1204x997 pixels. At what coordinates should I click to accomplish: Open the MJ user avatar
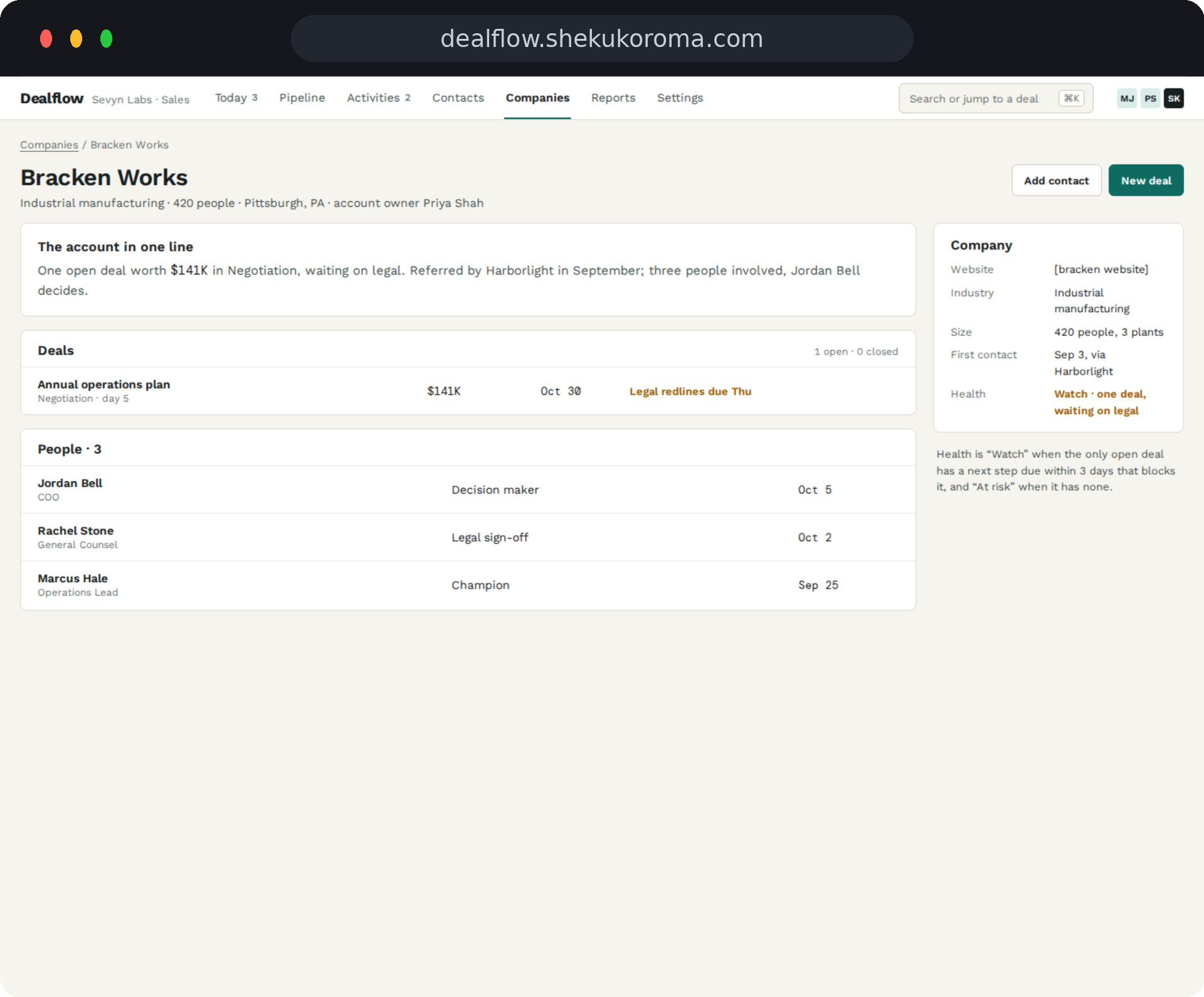(1127, 98)
